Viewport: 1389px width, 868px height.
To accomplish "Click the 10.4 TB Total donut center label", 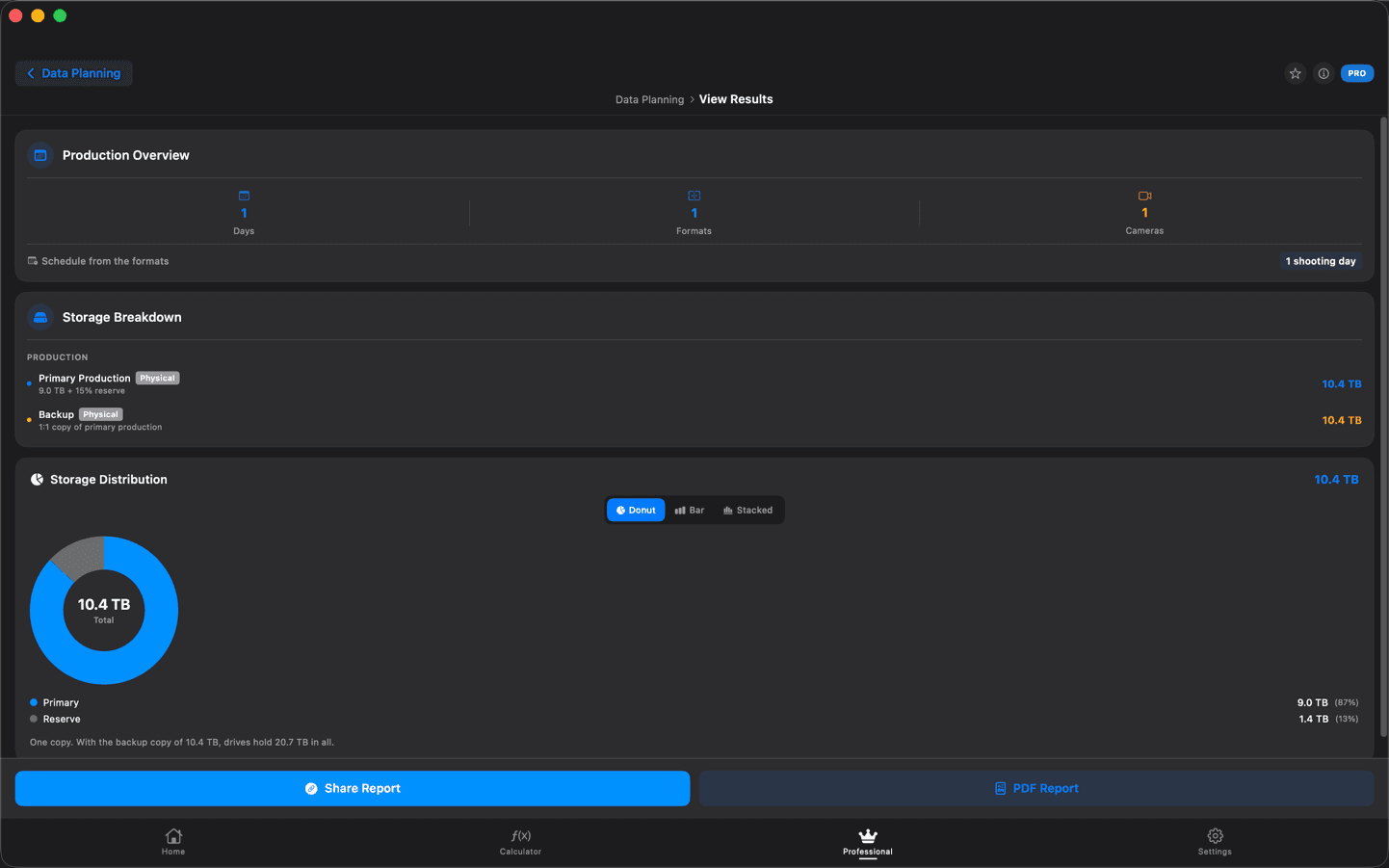I will point(104,610).
